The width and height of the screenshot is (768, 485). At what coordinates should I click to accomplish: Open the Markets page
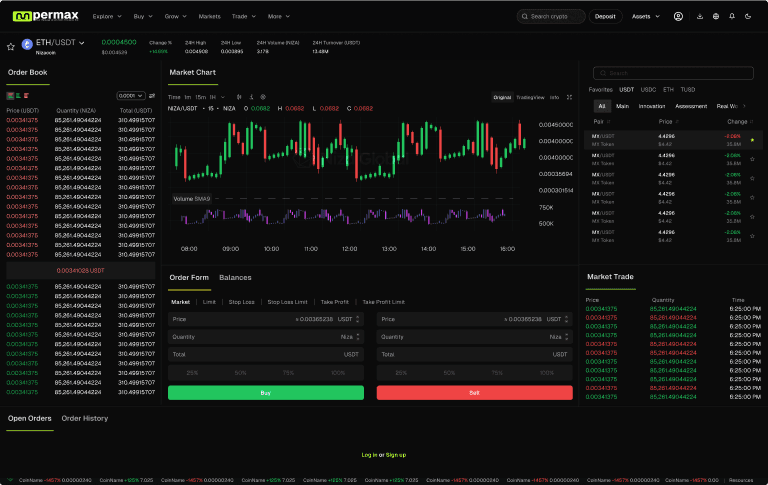pyautogui.click(x=209, y=17)
